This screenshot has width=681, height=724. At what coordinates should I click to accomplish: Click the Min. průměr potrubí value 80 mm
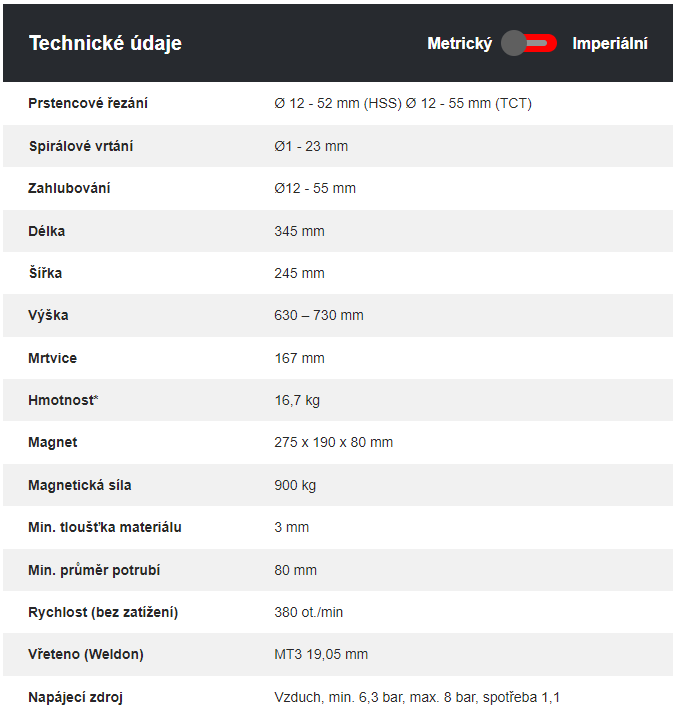tap(295, 570)
